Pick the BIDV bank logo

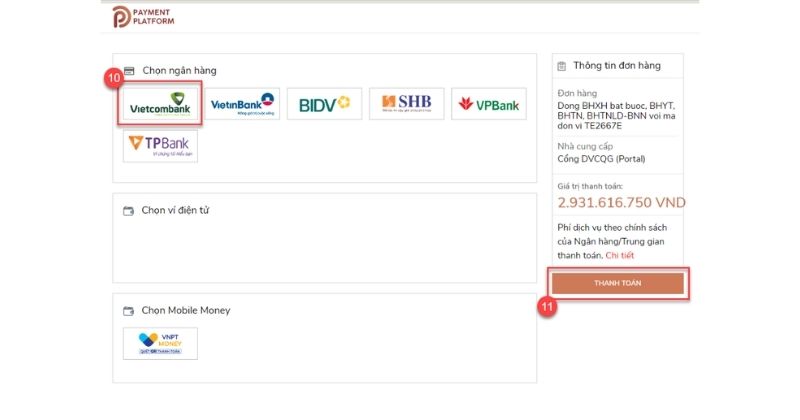pos(324,104)
